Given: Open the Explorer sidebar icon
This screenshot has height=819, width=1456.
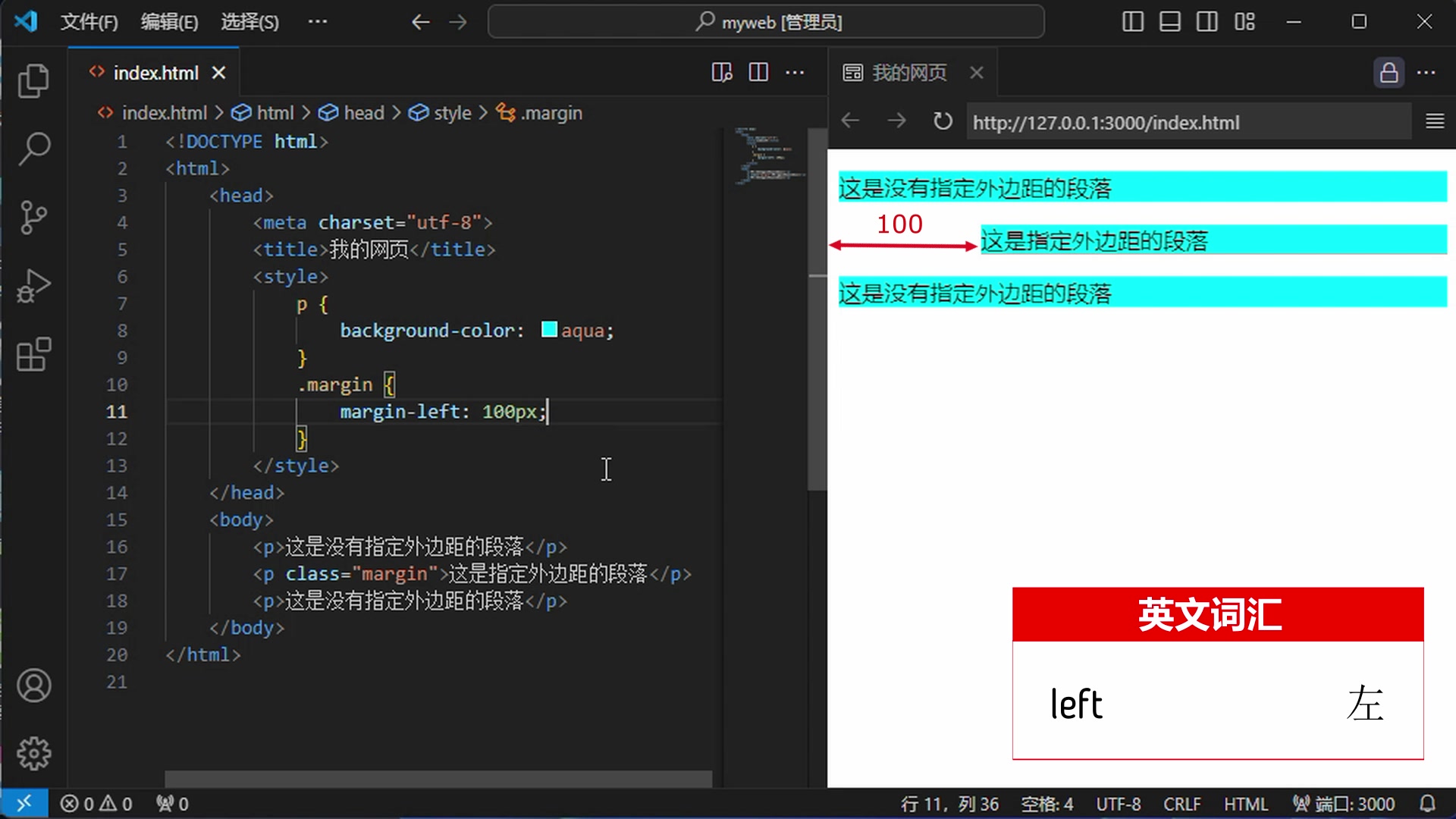Looking at the screenshot, I should (x=33, y=80).
